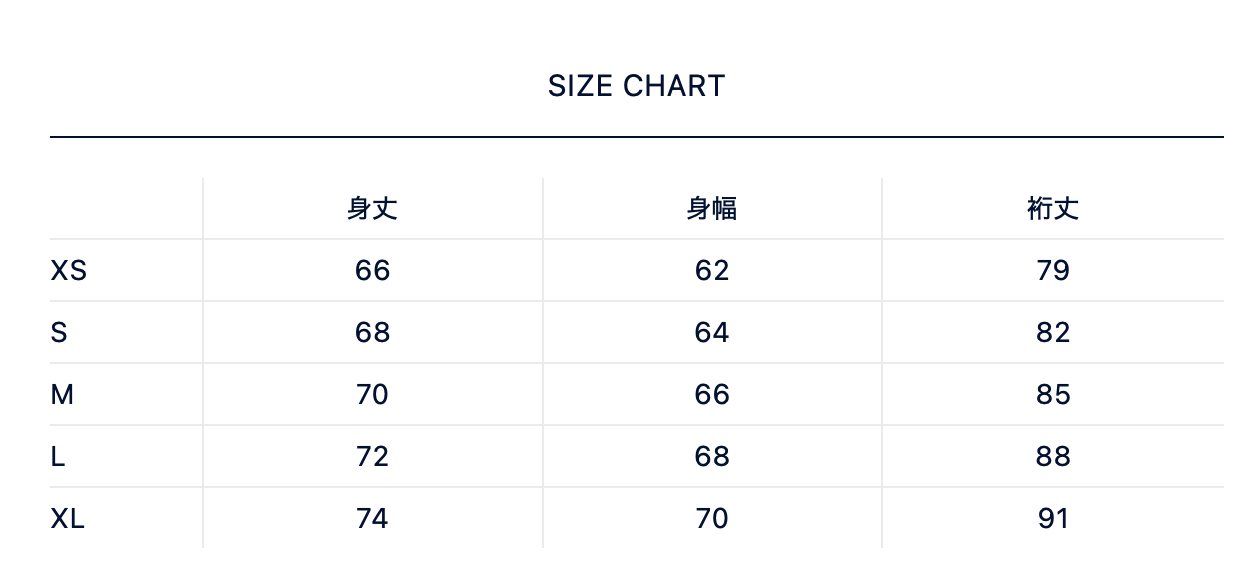Image resolution: width=1260 pixels, height=568 pixels.
Task: Click the XS size row label
Action: click(x=68, y=271)
